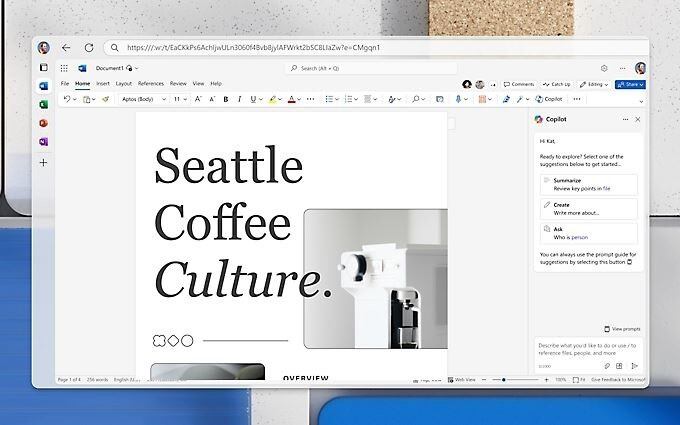Open PowerPoint from the left app sidebar
The height and width of the screenshot is (425, 680).
43,123
